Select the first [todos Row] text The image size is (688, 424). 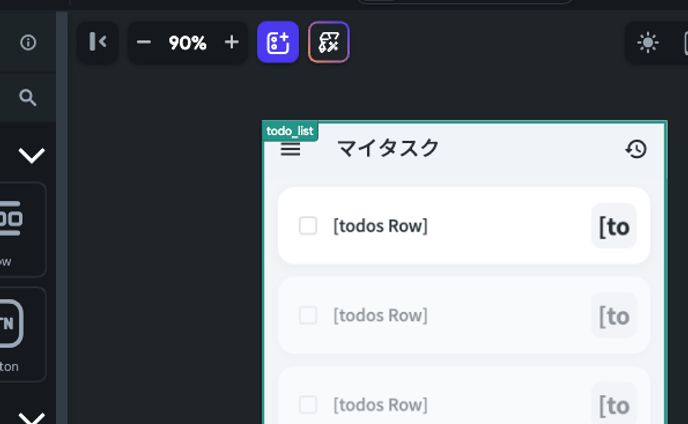380,226
